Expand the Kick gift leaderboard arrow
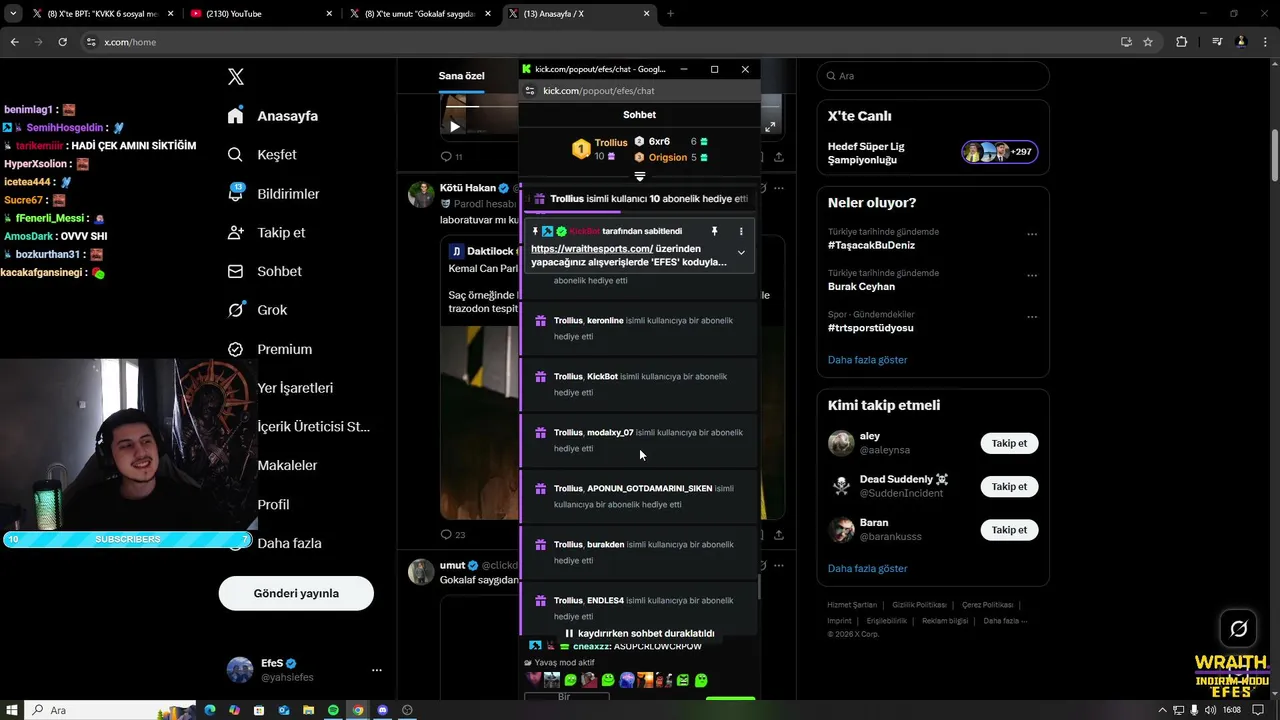1280x720 pixels. [x=640, y=177]
